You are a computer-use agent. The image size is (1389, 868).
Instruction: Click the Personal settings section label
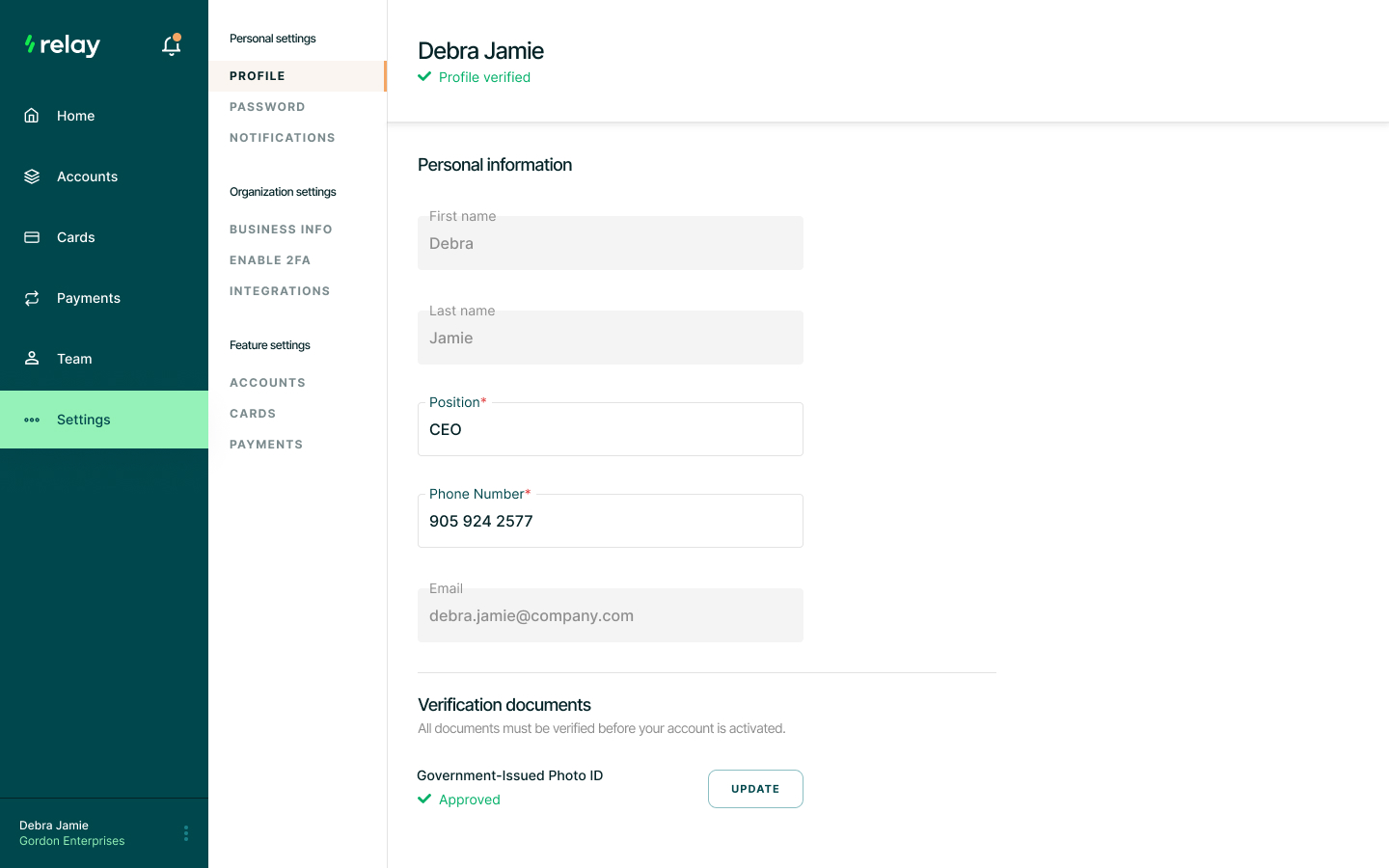(x=273, y=39)
